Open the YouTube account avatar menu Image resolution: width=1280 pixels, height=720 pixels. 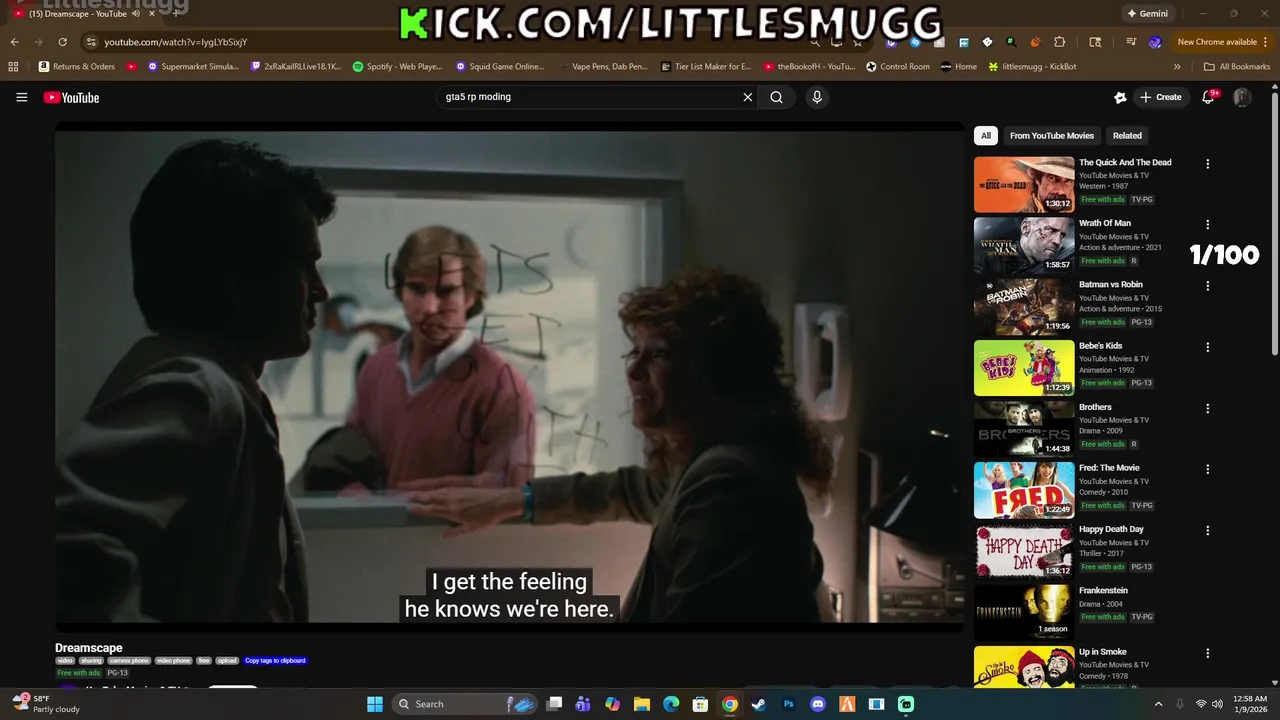coord(1242,97)
